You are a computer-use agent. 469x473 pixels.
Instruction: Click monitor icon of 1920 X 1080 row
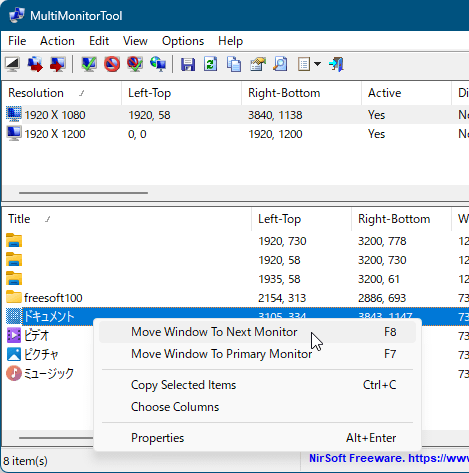(x=14, y=114)
